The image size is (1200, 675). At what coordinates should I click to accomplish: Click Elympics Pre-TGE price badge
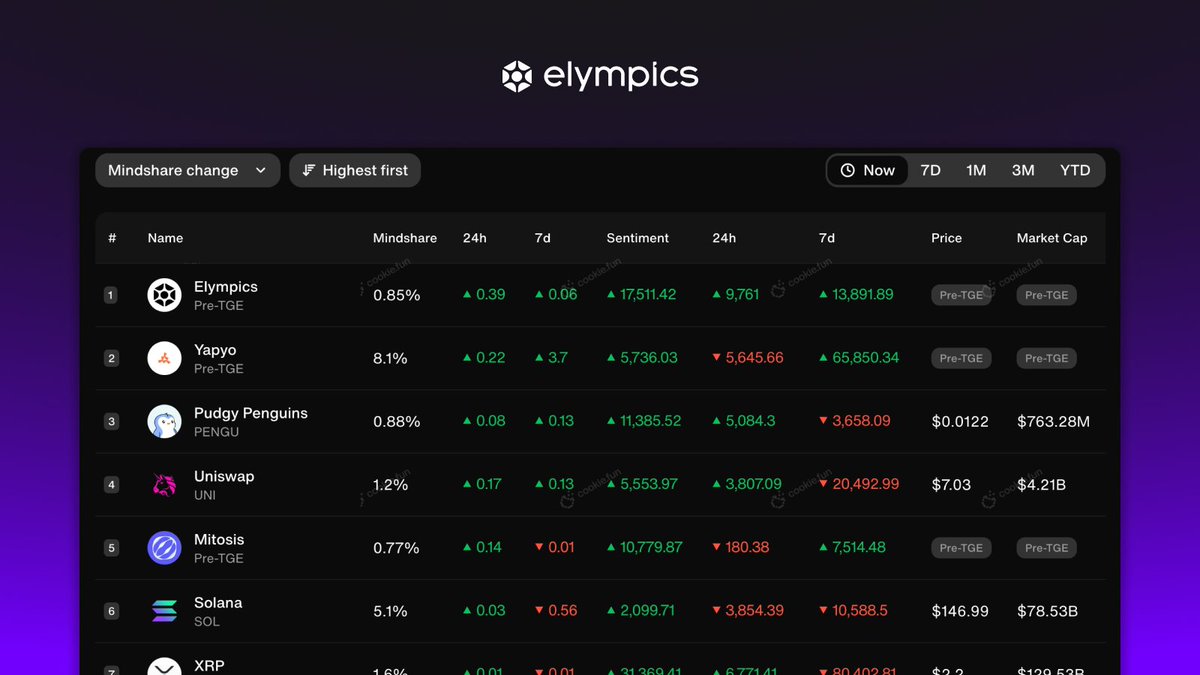click(961, 295)
